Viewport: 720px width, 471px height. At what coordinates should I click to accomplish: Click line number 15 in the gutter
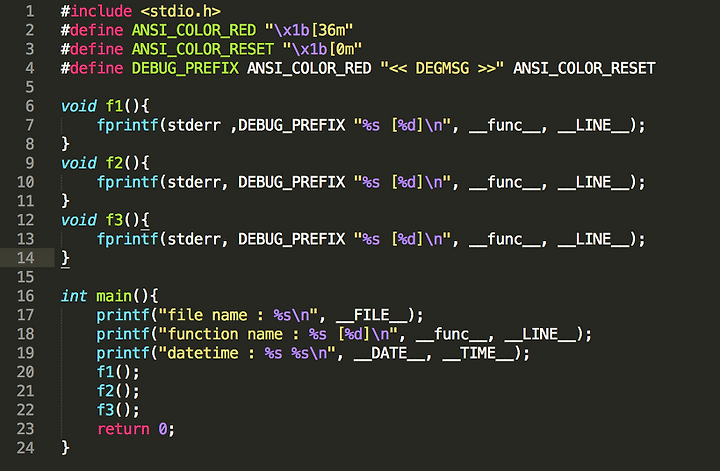26,277
